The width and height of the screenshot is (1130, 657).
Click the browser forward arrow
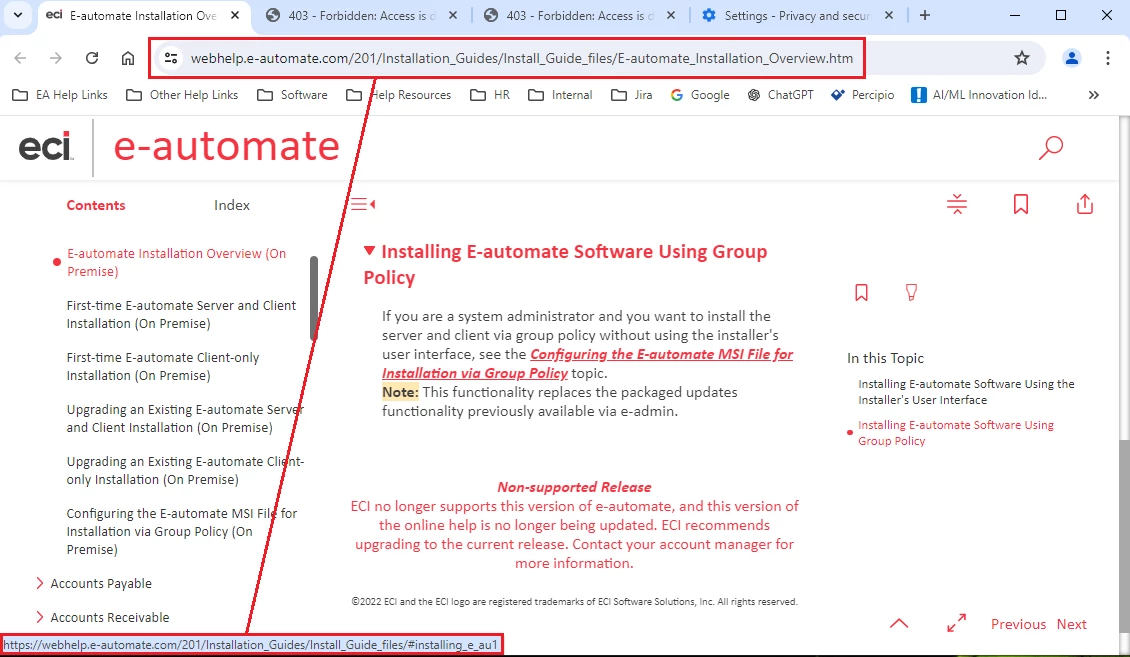pyautogui.click(x=55, y=58)
